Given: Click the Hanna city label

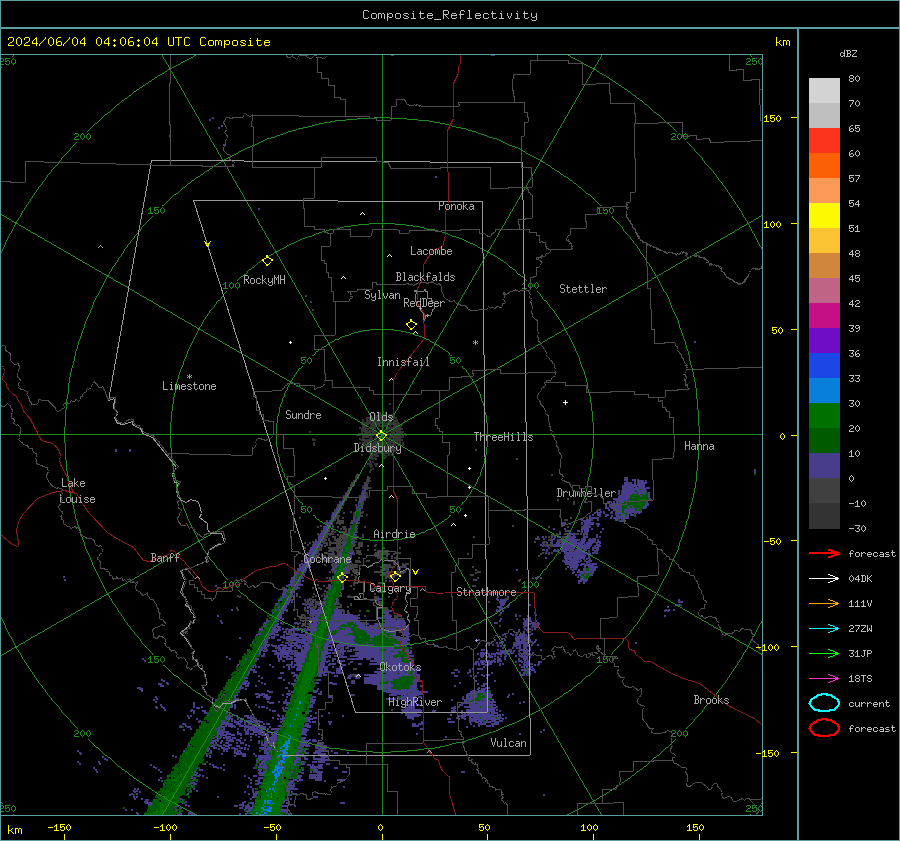Looking at the screenshot, I should point(699,446).
